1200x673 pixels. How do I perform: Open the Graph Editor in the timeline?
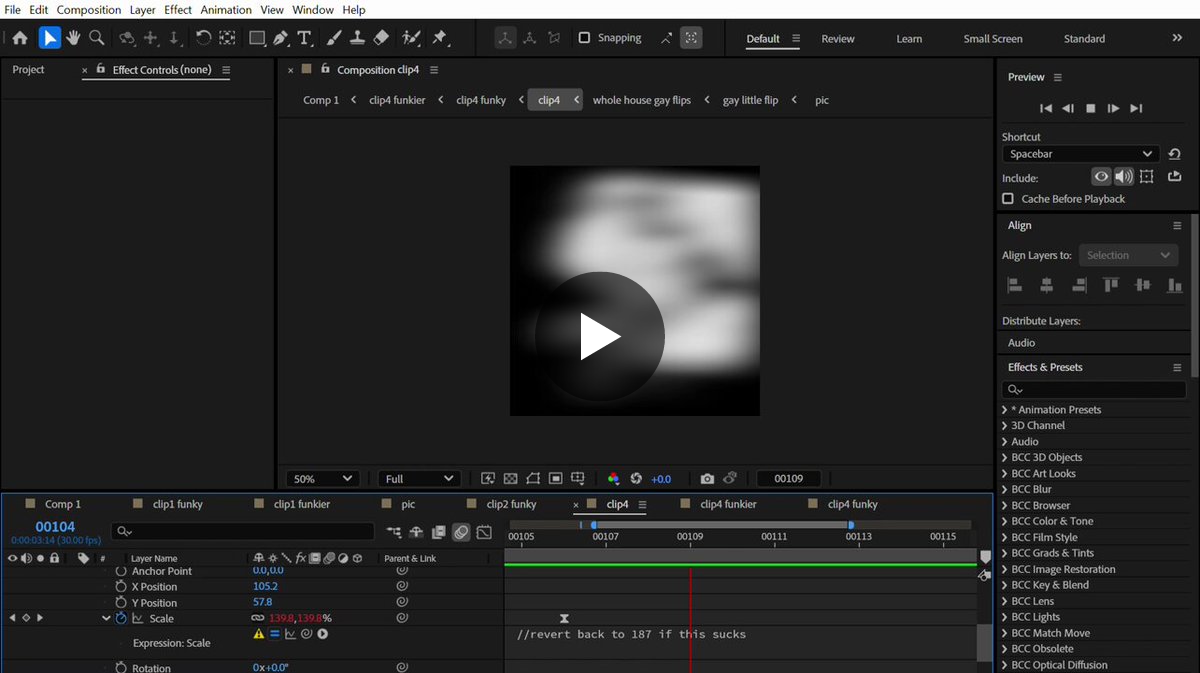[x=484, y=532]
